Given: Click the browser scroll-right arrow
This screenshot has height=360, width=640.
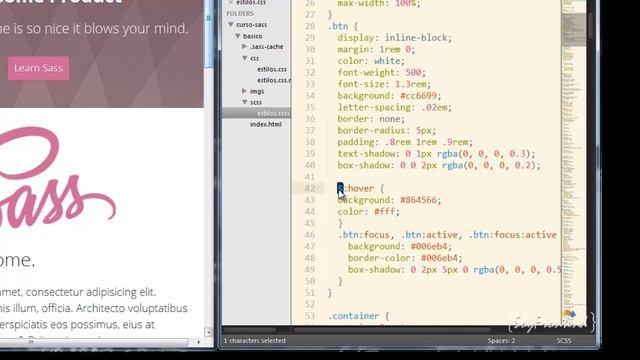Looking at the screenshot, I should [x=199, y=342].
